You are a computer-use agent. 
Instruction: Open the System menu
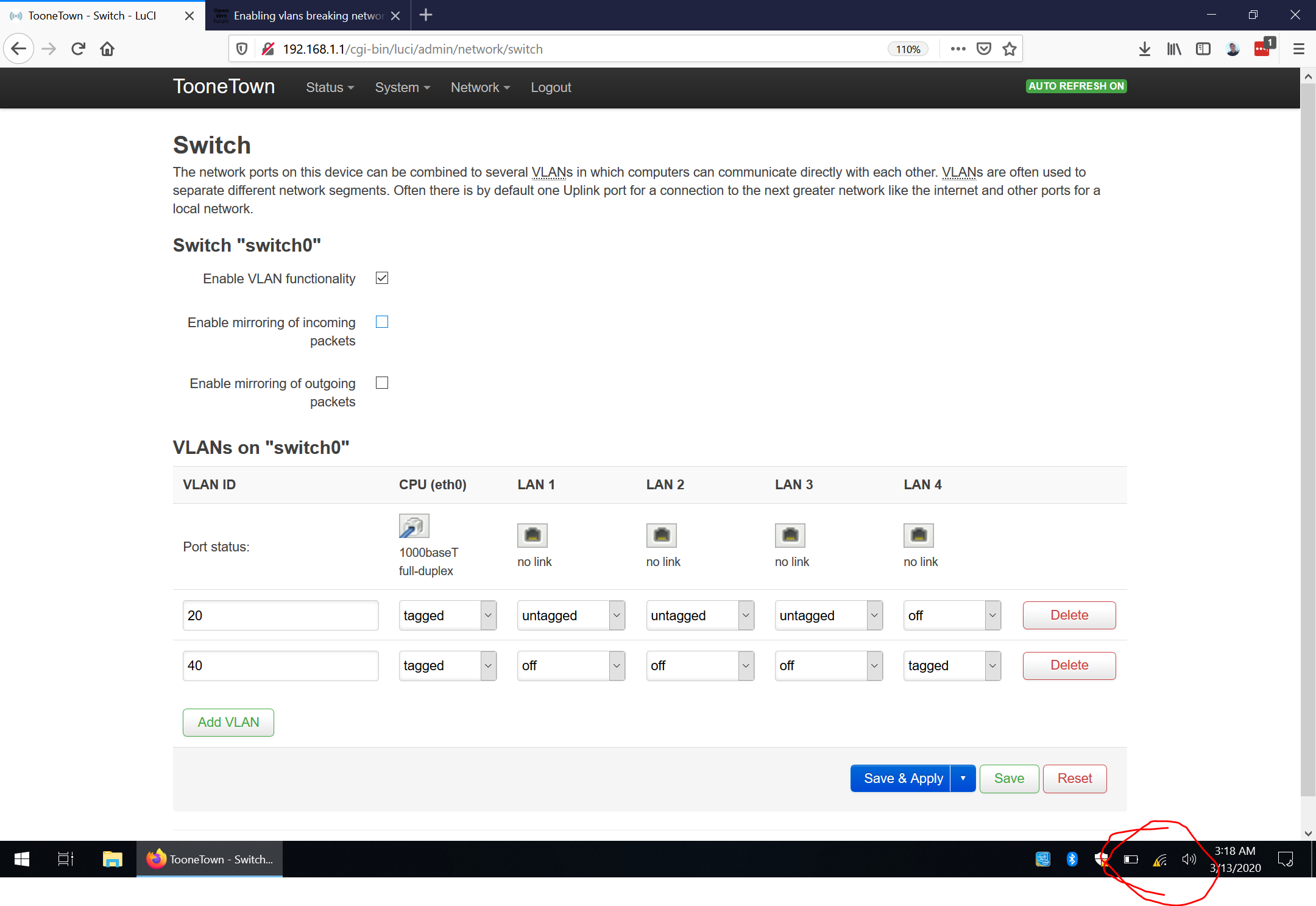(403, 87)
